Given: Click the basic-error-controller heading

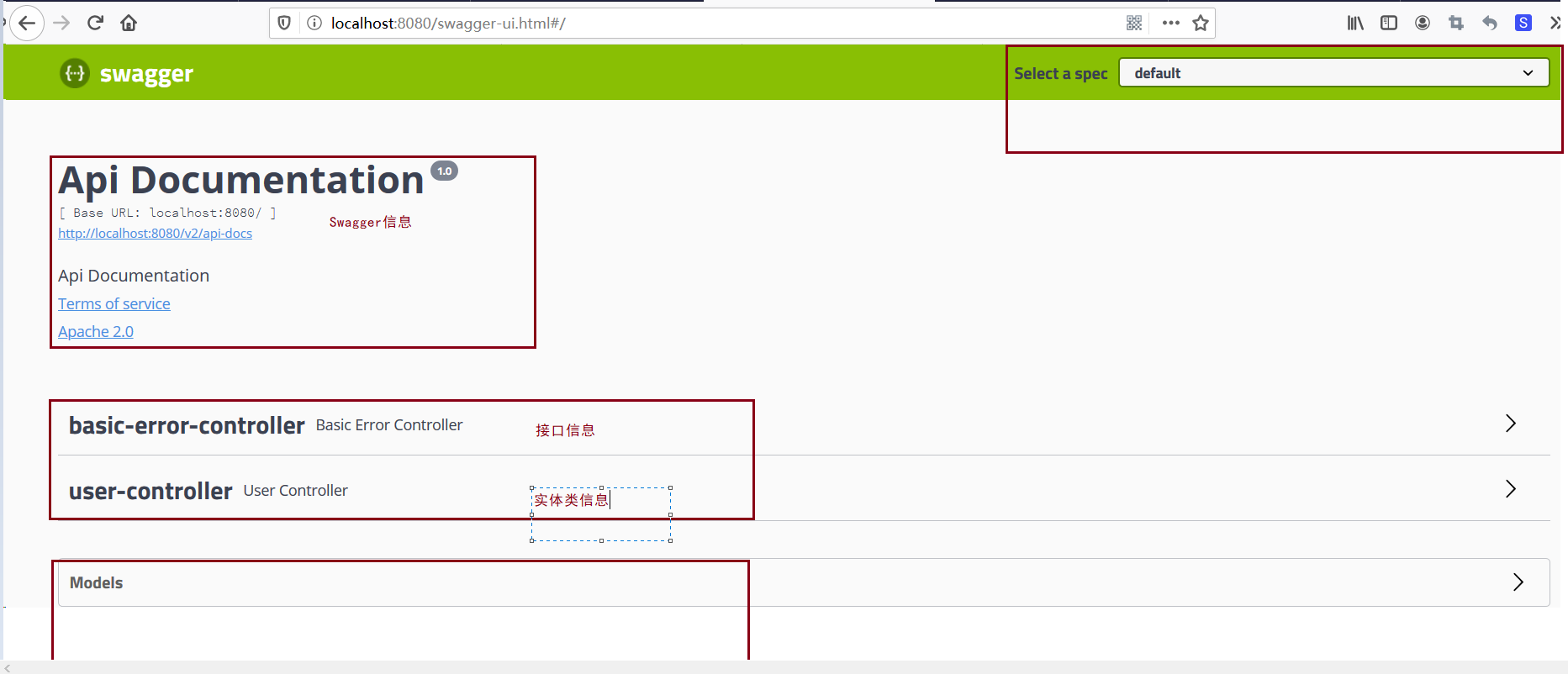Looking at the screenshot, I should pos(187,425).
